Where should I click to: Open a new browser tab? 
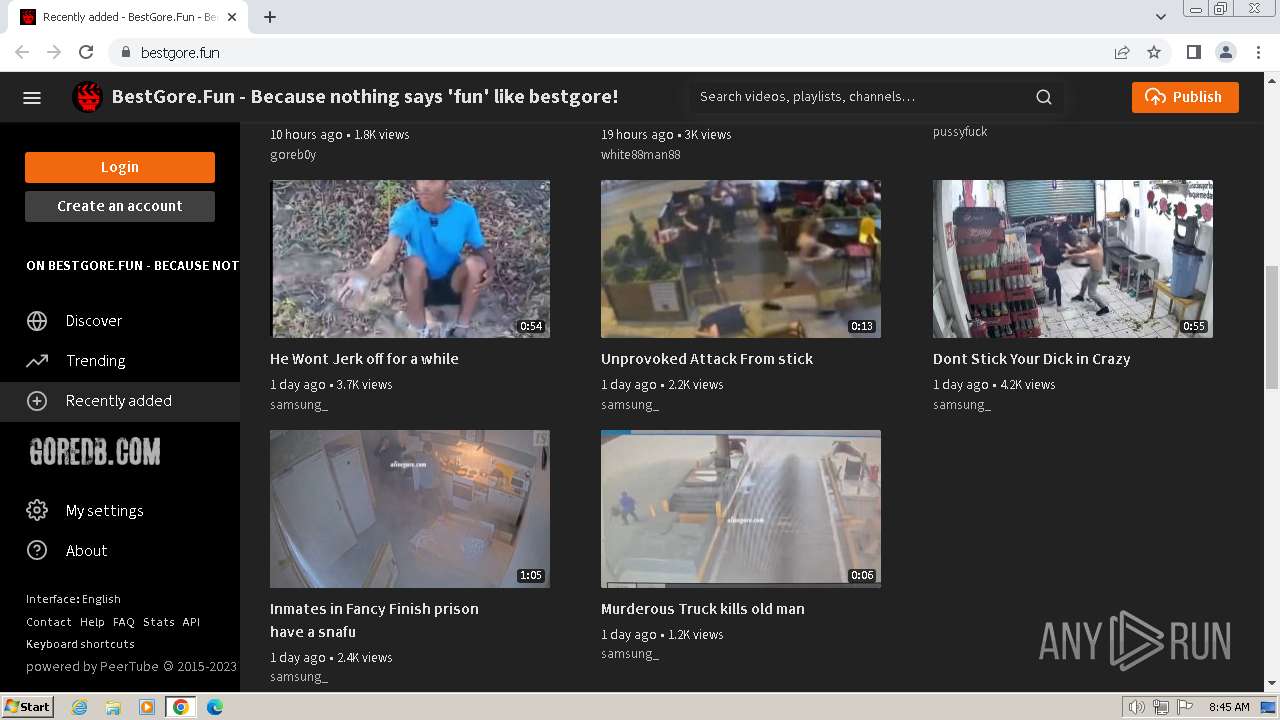click(x=270, y=17)
